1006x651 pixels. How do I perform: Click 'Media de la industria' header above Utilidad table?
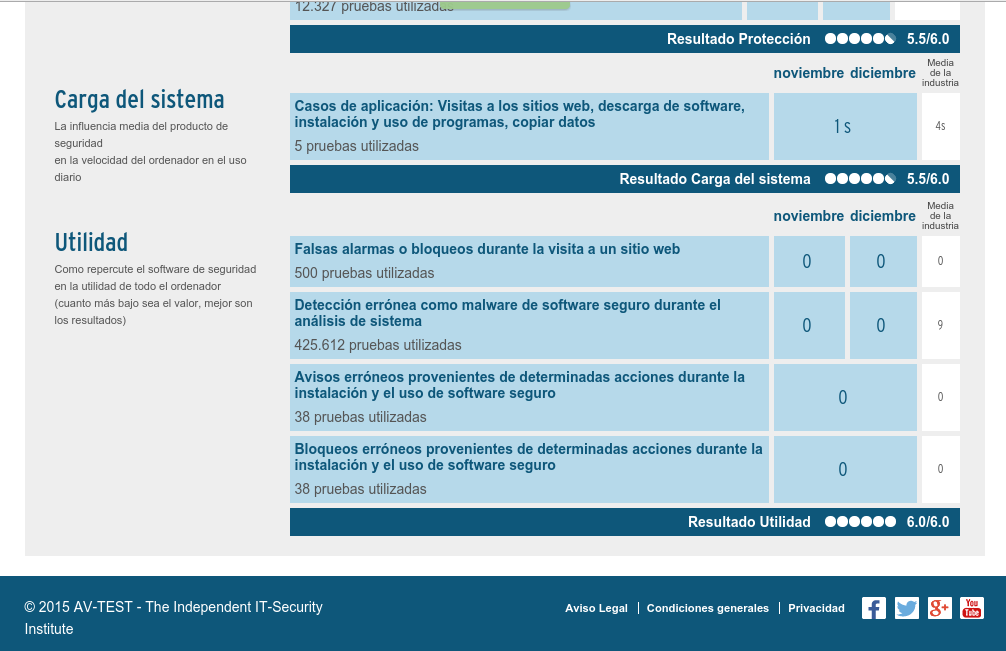pyautogui.click(x=941, y=216)
